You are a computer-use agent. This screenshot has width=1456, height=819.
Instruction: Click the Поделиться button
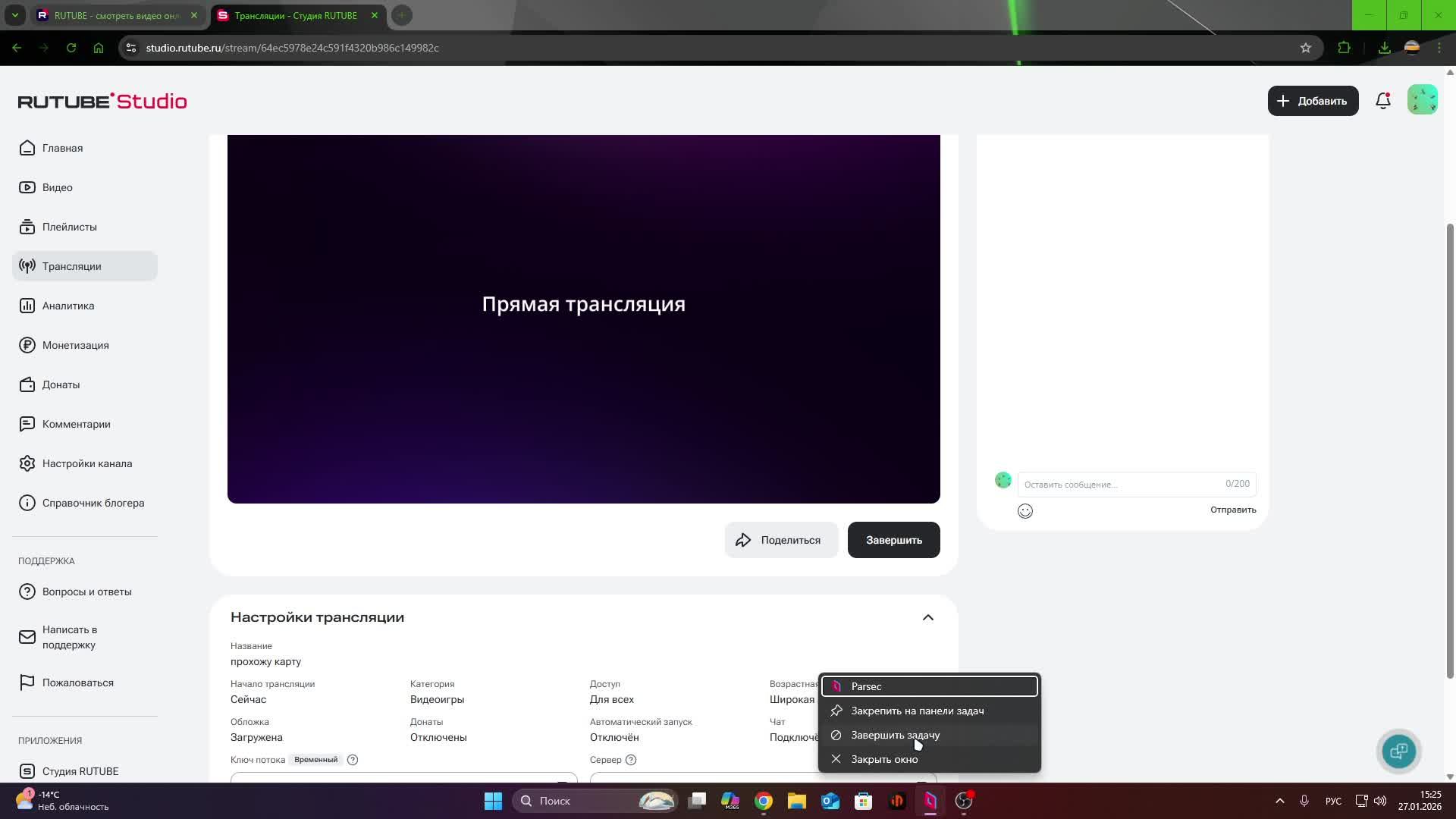781,539
